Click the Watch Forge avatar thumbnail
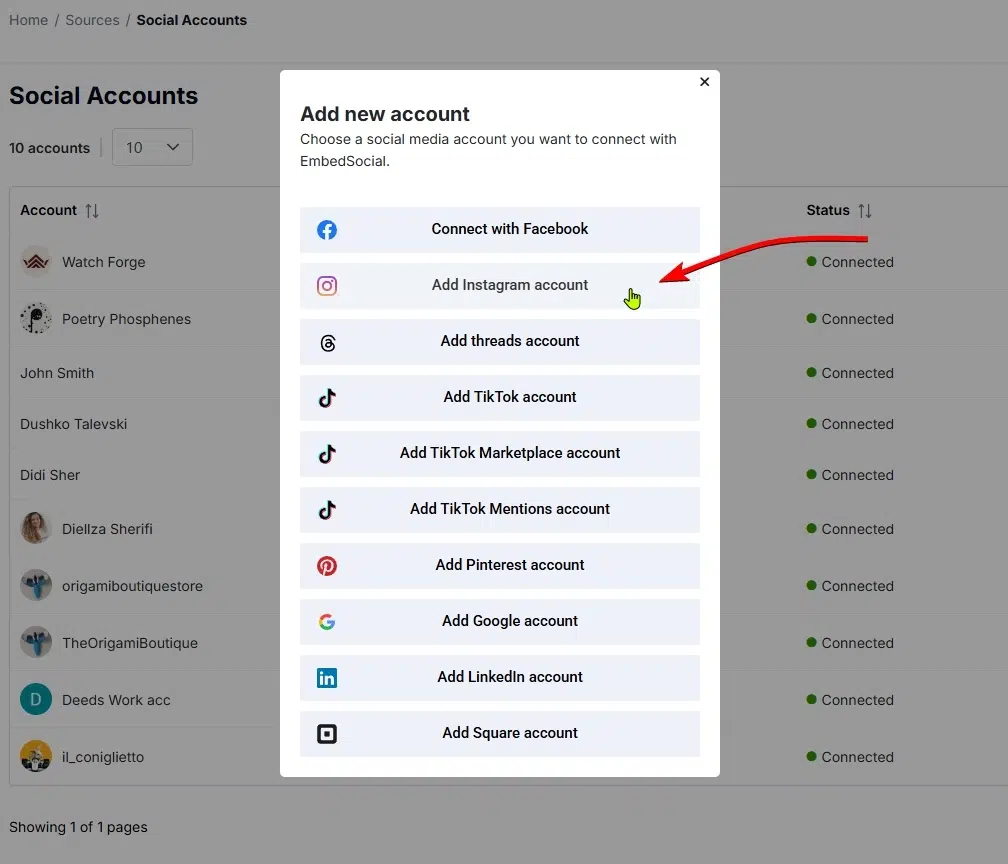This screenshot has height=864, width=1008. point(36,261)
